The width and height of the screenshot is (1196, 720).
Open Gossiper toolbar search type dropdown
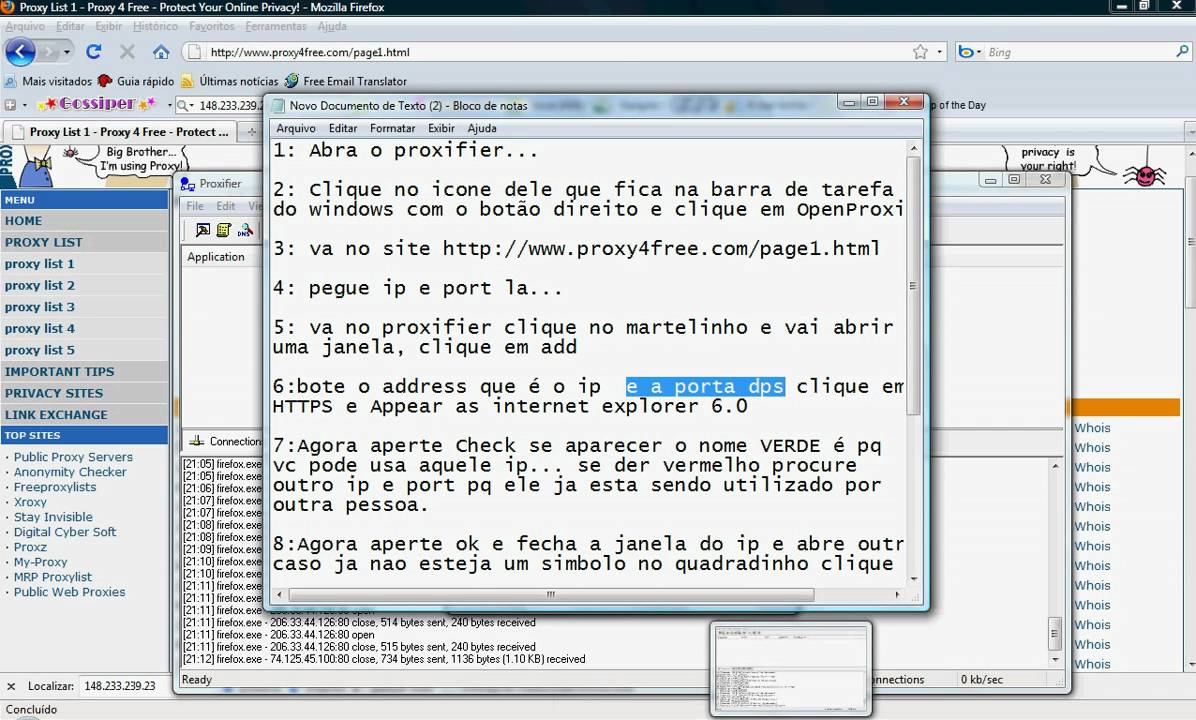coord(191,105)
